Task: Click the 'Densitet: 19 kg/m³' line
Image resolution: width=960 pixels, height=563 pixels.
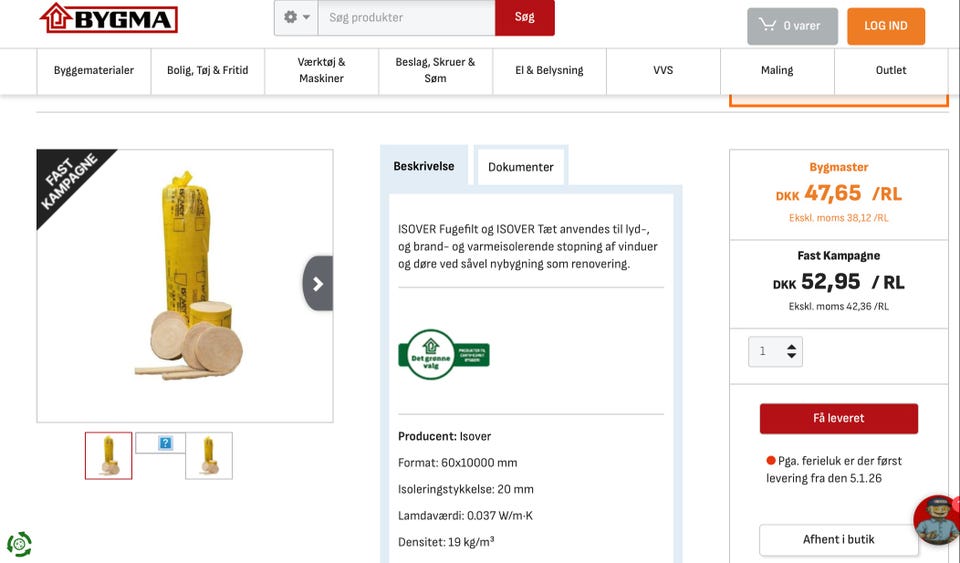Action: [x=446, y=542]
